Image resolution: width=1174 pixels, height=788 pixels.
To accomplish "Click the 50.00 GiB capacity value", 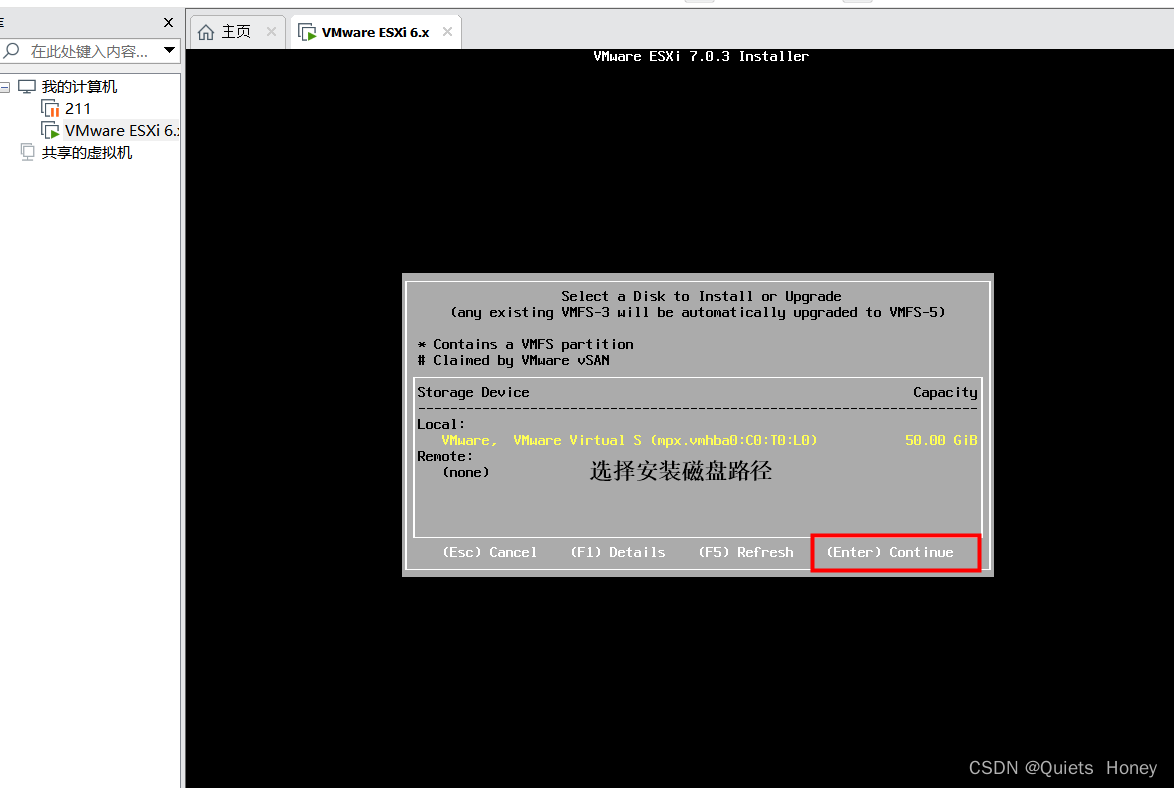I will click(x=941, y=440).
